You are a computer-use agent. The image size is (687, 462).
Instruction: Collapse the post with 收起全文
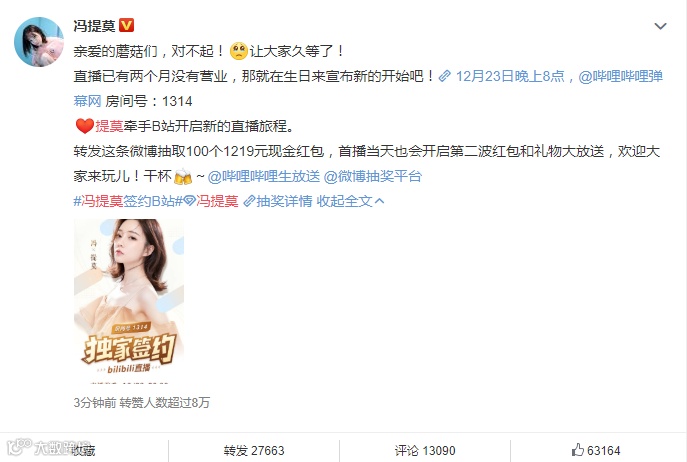[x=351, y=201]
